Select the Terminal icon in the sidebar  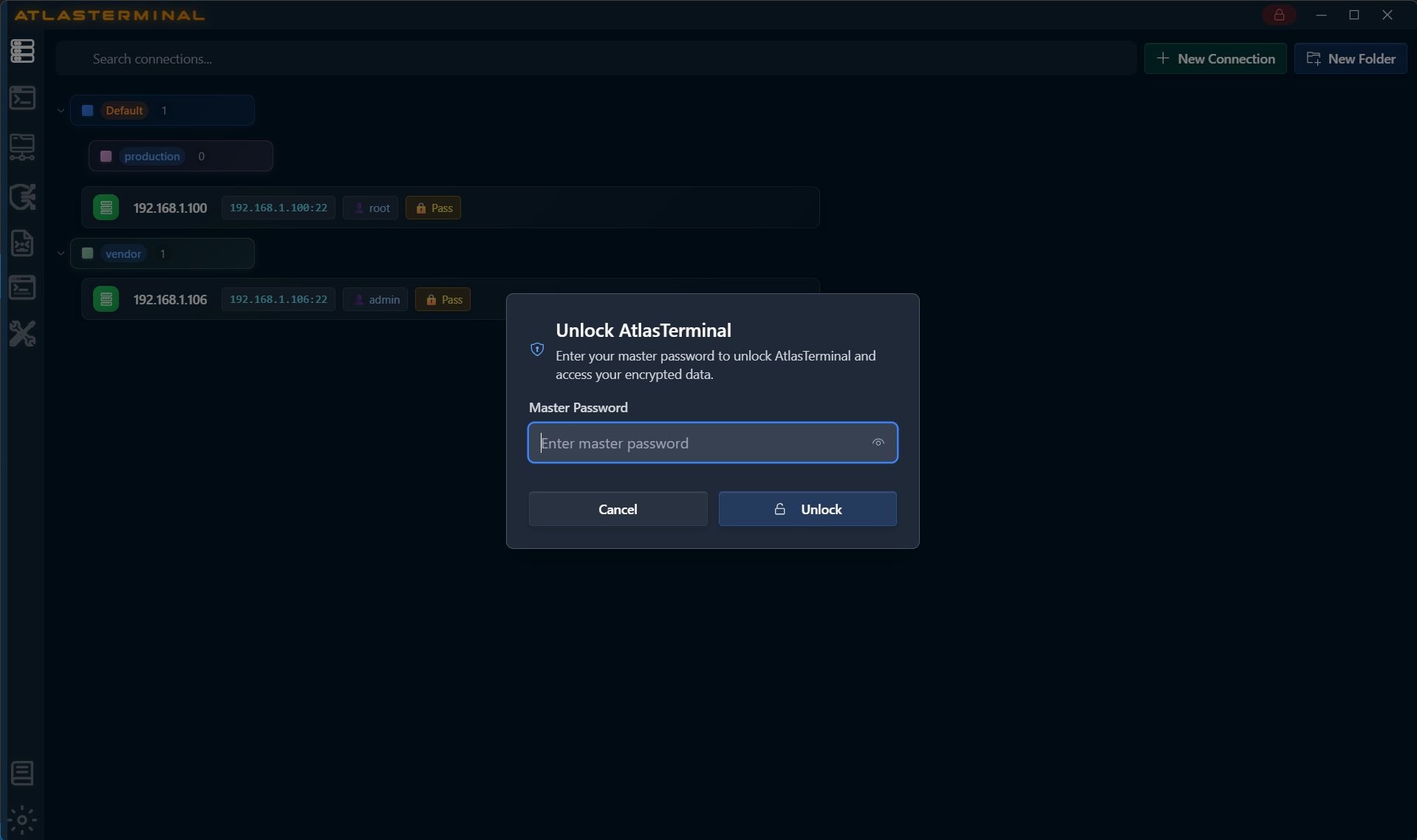[x=23, y=98]
